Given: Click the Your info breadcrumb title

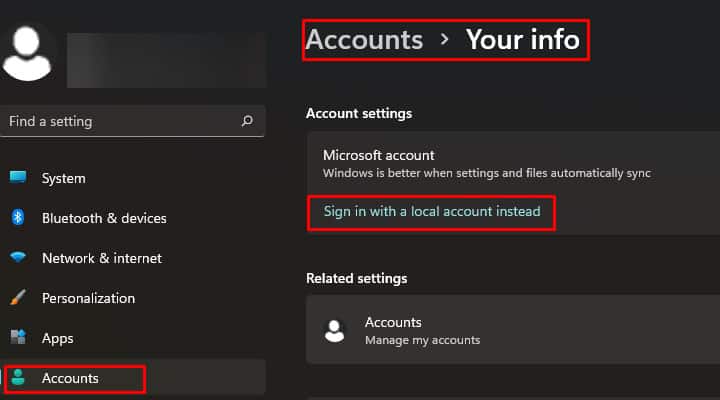Looking at the screenshot, I should (523, 39).
